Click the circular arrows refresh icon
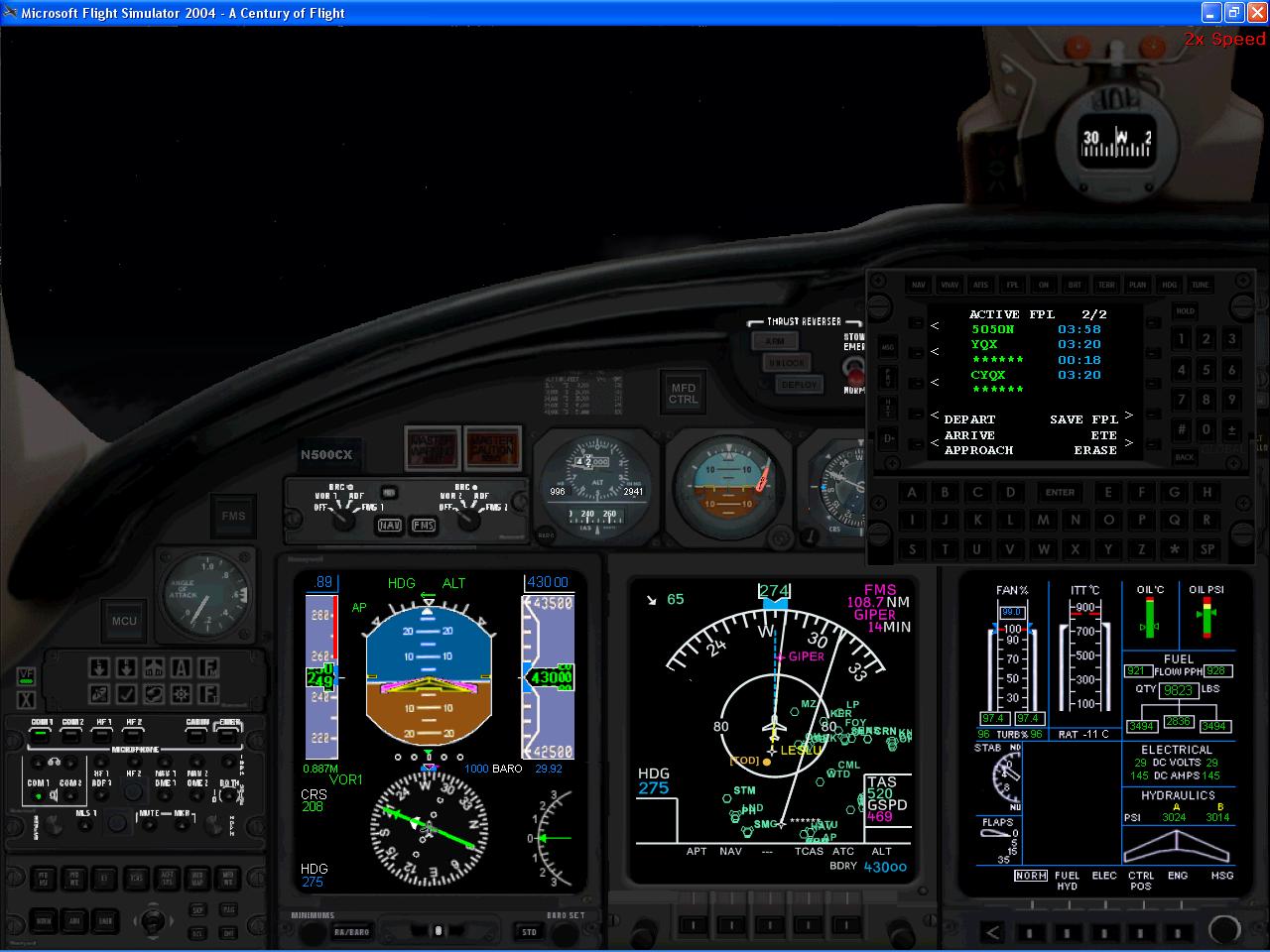This screenshot has width=1270, height=952. 154,694
